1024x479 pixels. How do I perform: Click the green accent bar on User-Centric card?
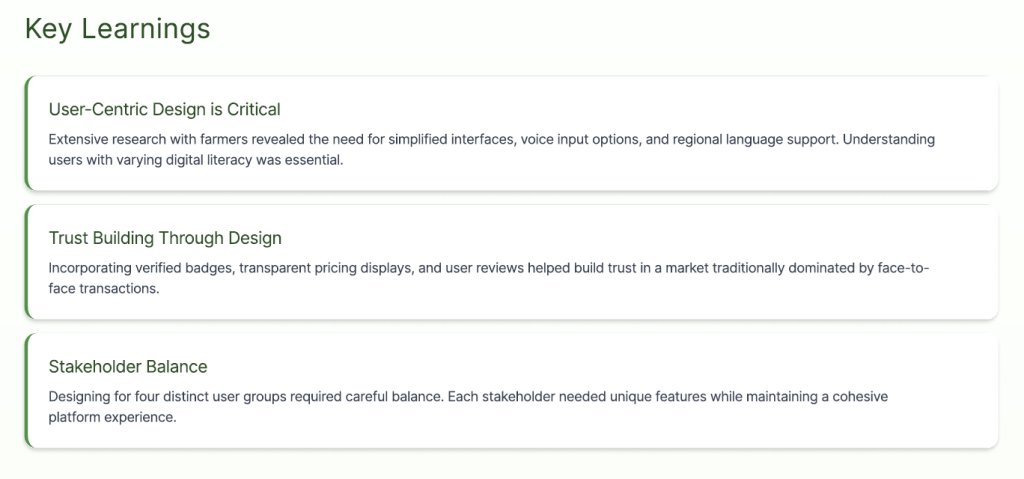coord(27,133)
